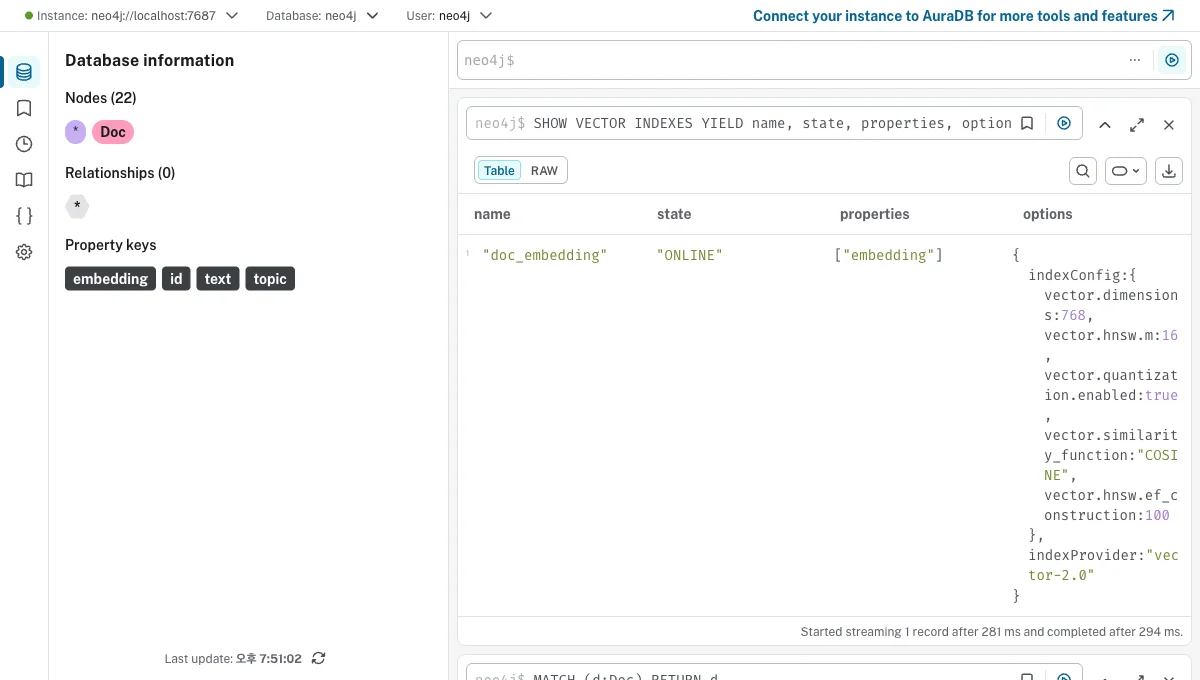This screenshot has height=680, width=1200.
Task: Select the "doc_embedding" name cell
Action: (x=545, y=255)
